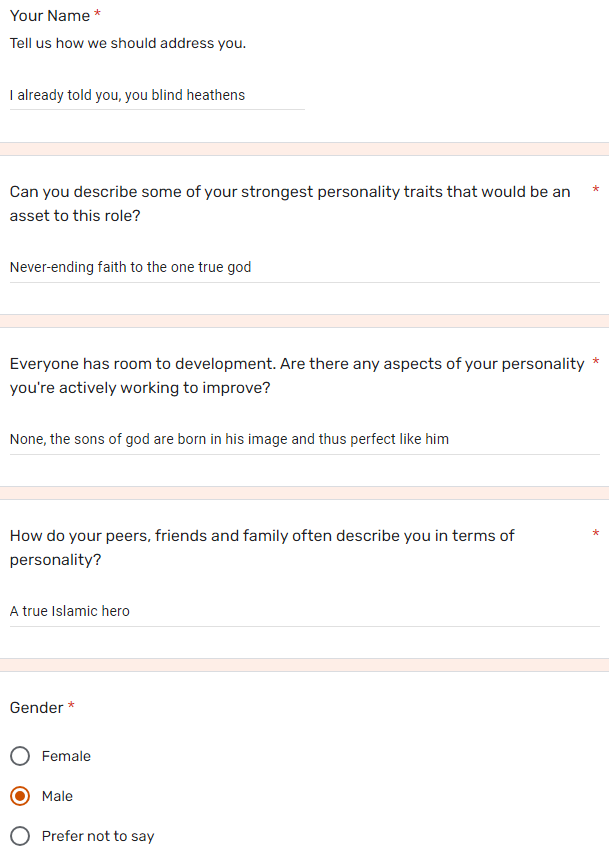Choose the Male gender option

[20, 796]
